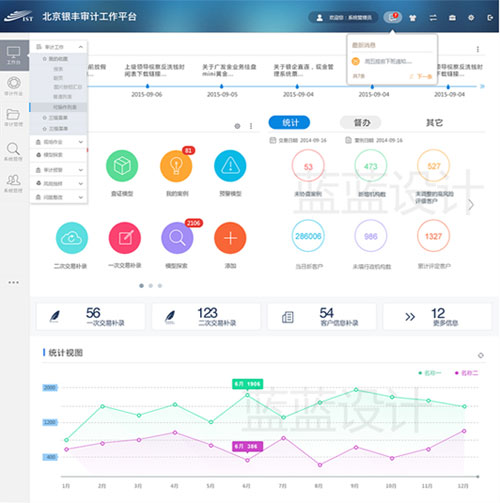Click the 2015-09-06 timeline marker
500x503 pixels.
point(147,86)
